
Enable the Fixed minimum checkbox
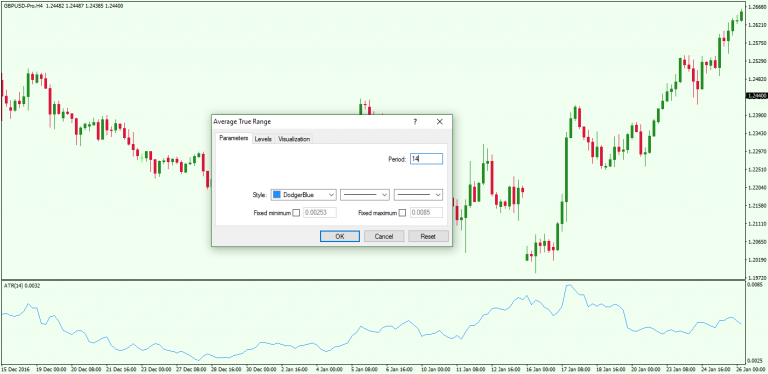(296, 213)
